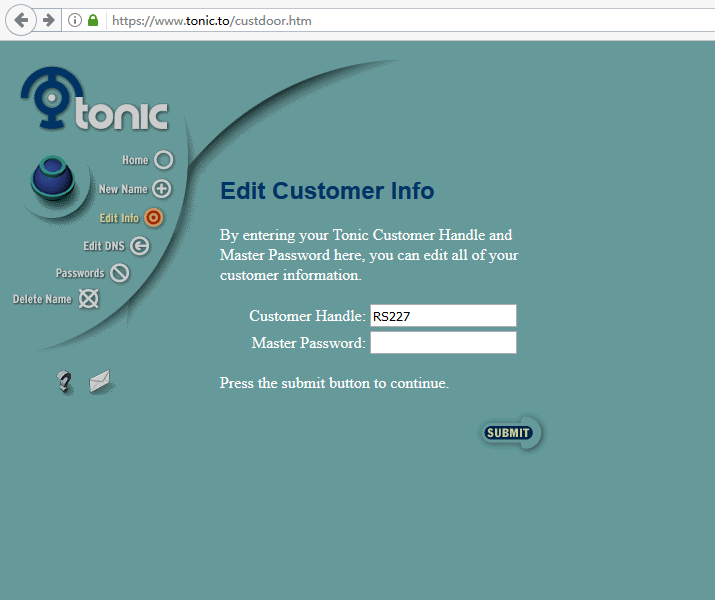Open the New Name link
This screenshot has width=715, height=600.
[123, 189]
